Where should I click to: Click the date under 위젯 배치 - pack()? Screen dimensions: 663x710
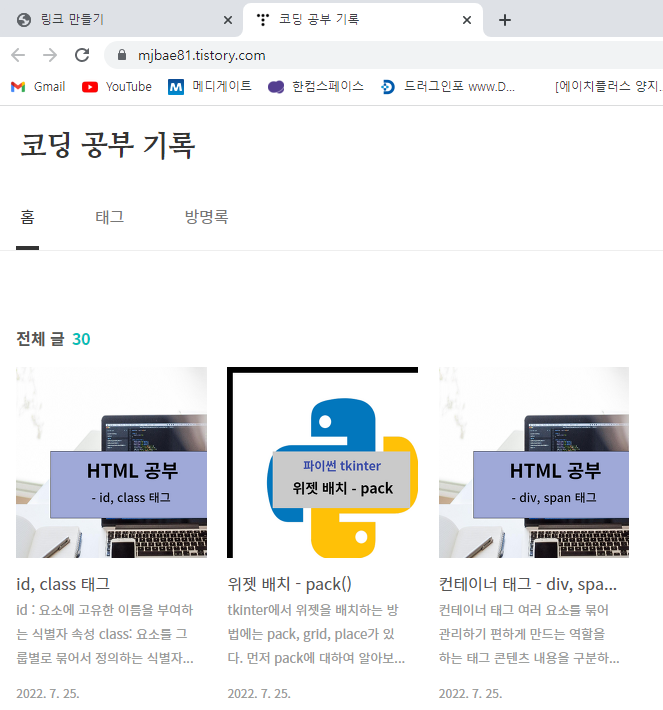[259, 694]
